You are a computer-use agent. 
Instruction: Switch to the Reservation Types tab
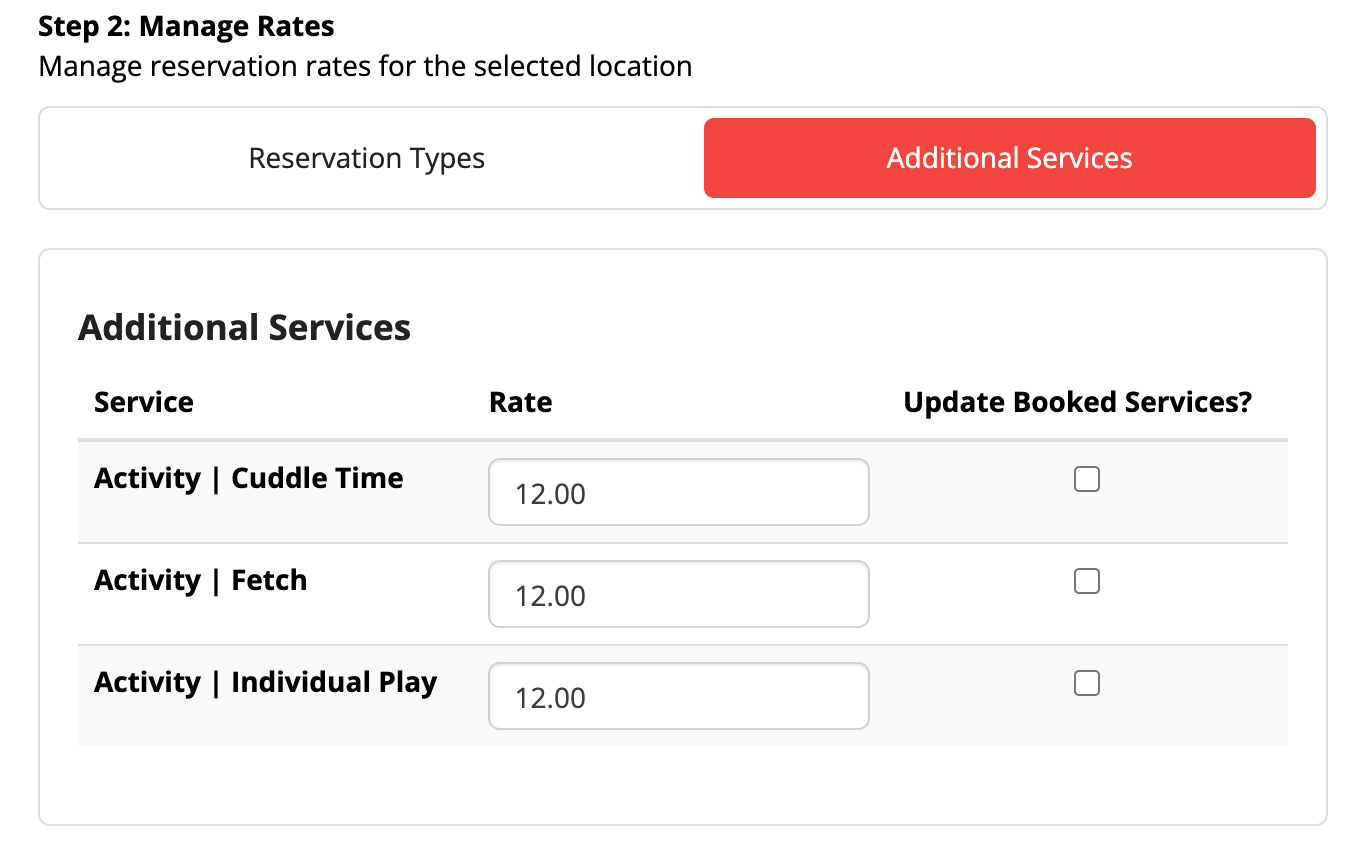tap(367, 158)
